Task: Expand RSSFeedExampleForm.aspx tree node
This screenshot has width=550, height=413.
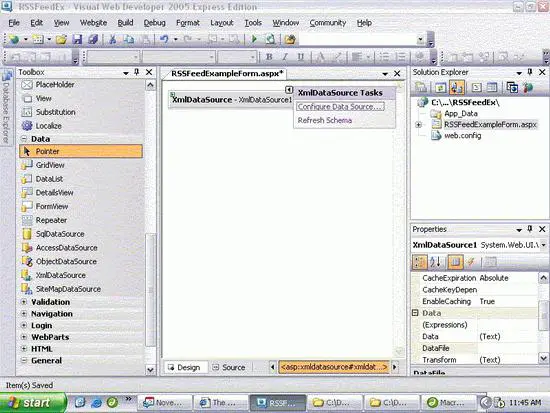Action: (x=418, y=125)
